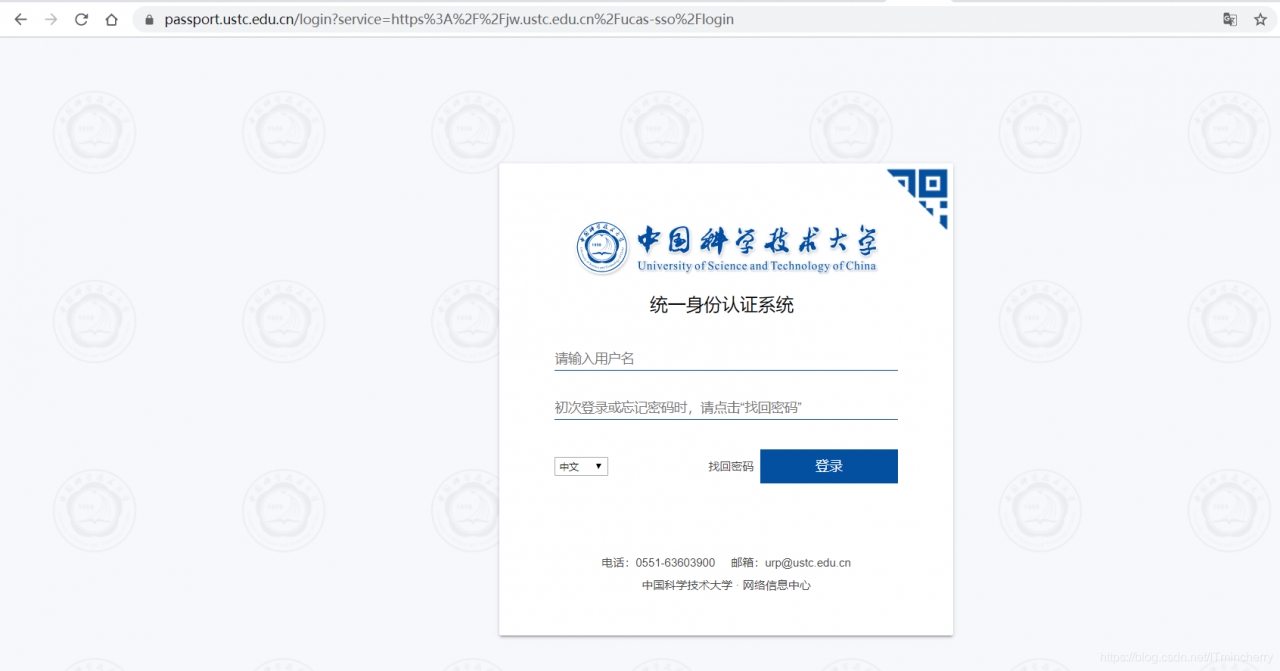Click the password input field
This screenshot has width=1280, height=671.
click(726, 407)
